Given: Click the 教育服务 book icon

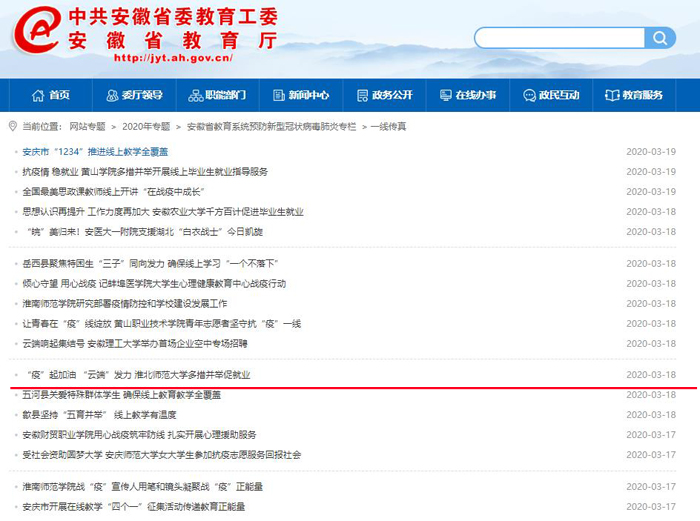Looking at the screenshot, I should 611,95.
